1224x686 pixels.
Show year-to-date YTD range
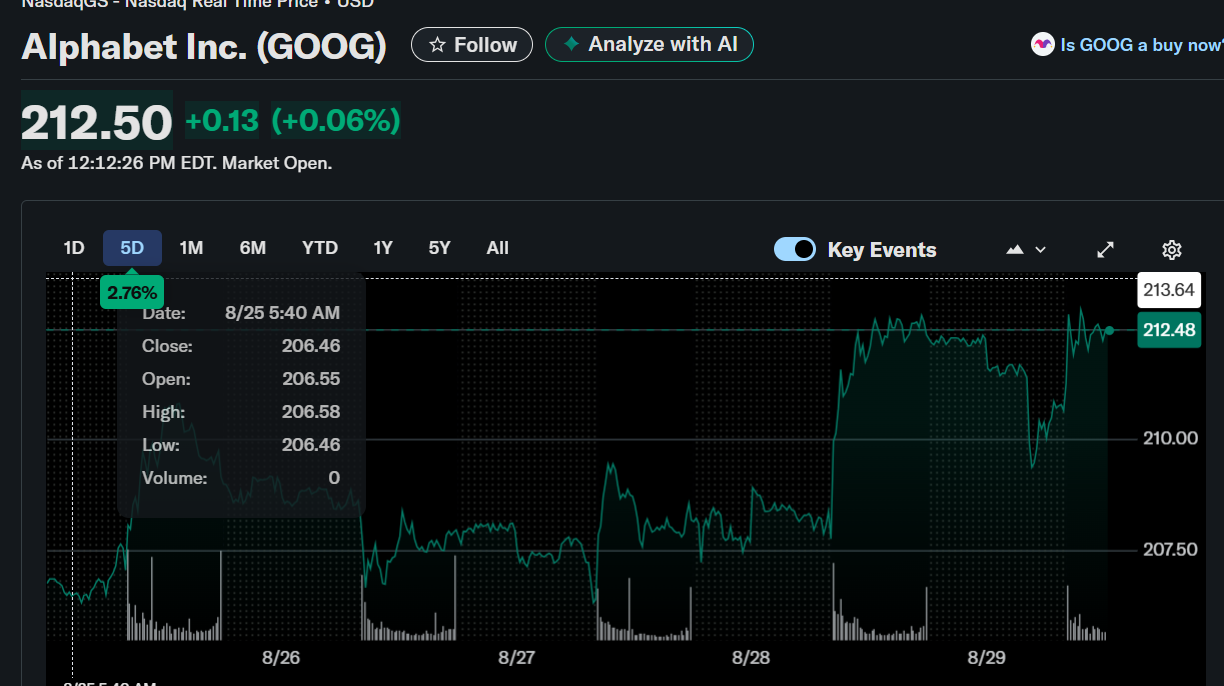(320, 248)
